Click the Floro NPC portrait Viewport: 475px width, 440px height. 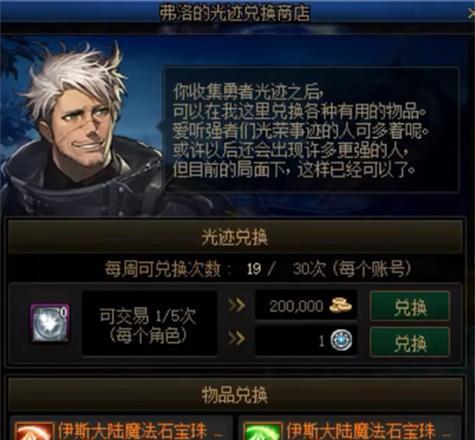(x=82, y=128)
